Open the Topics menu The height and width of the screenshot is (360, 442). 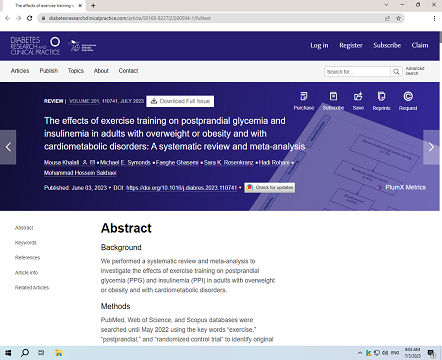pos(76,71)
